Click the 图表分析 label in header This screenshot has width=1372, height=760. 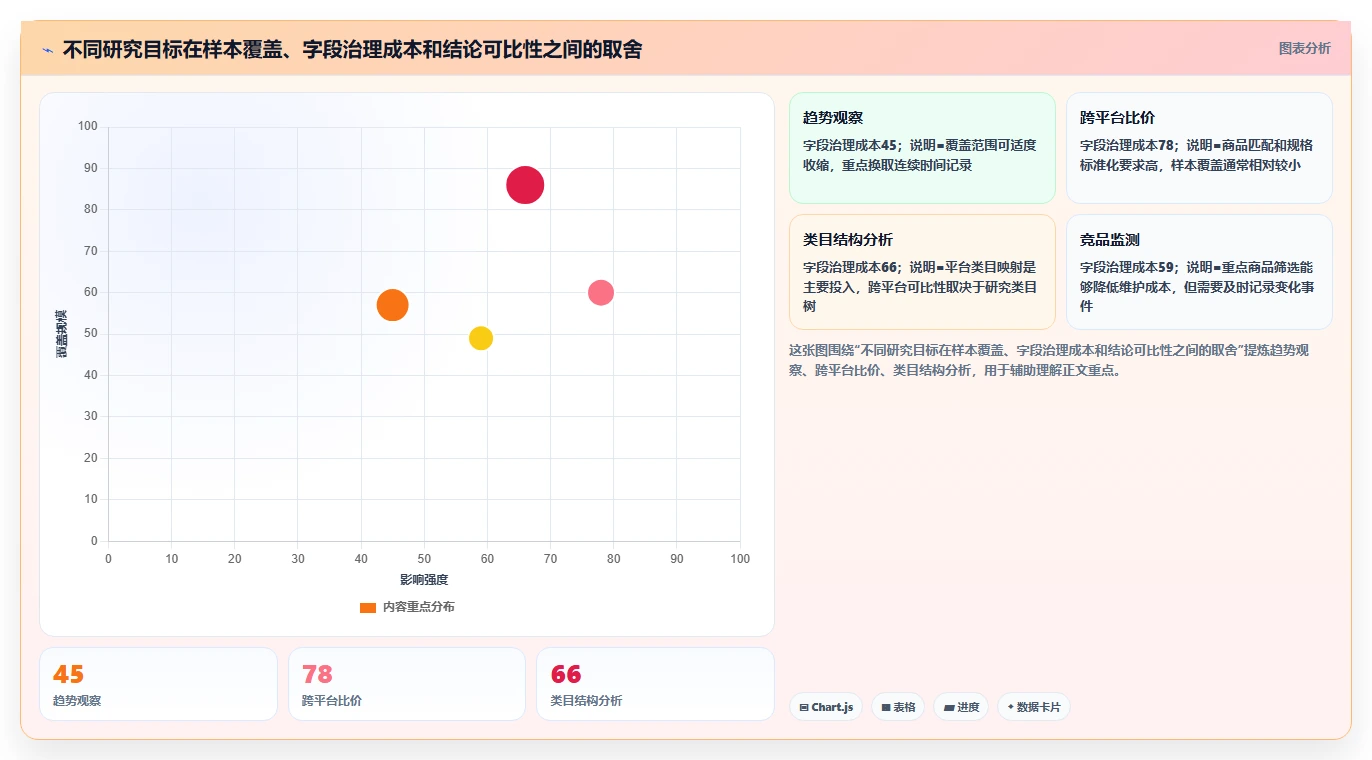(x=1304, y=48)
